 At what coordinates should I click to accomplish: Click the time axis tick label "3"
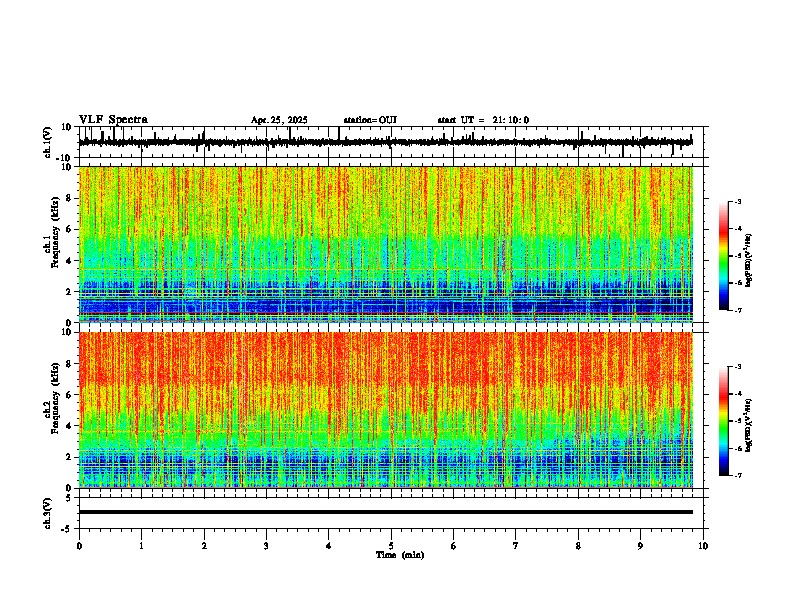266,546
